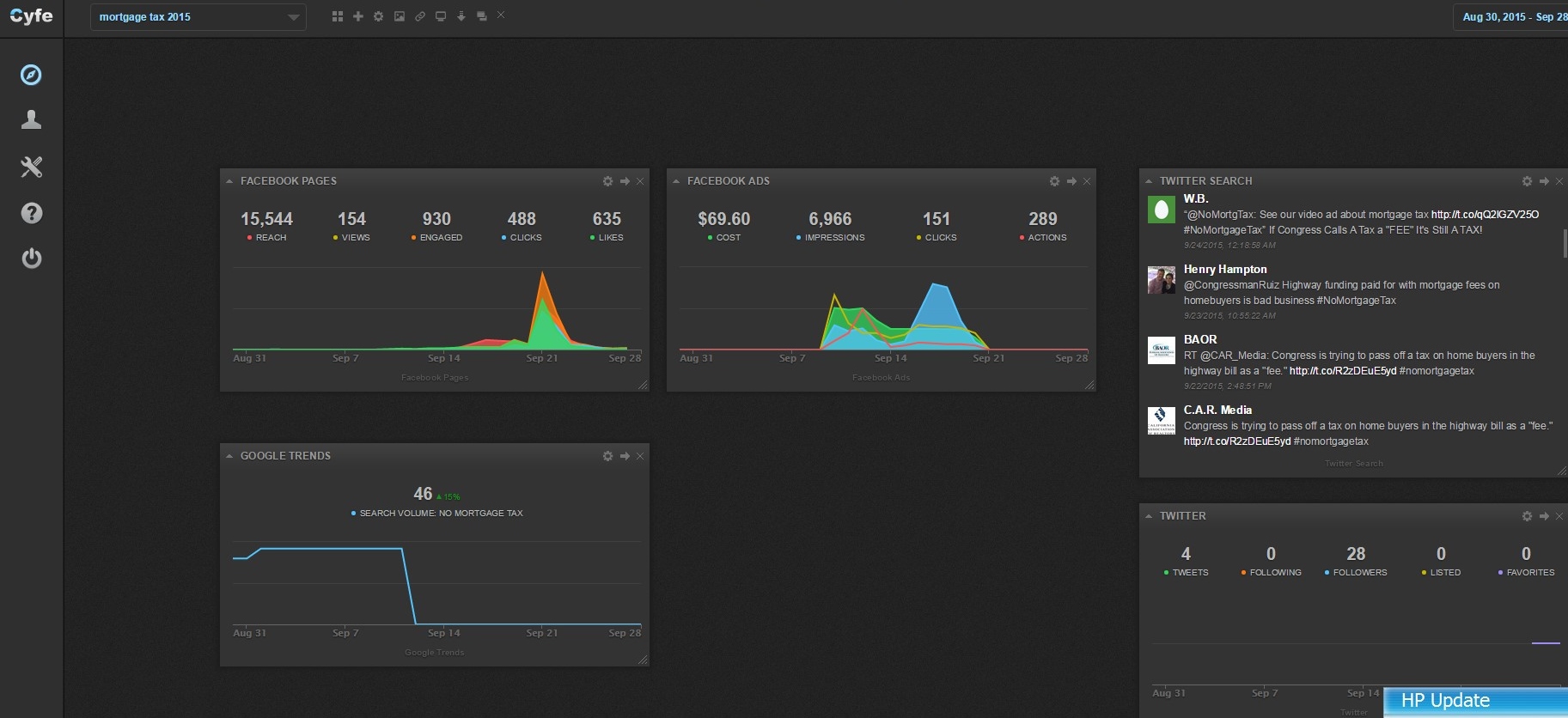Close the Twitter Search widget

coord(1559,181)
